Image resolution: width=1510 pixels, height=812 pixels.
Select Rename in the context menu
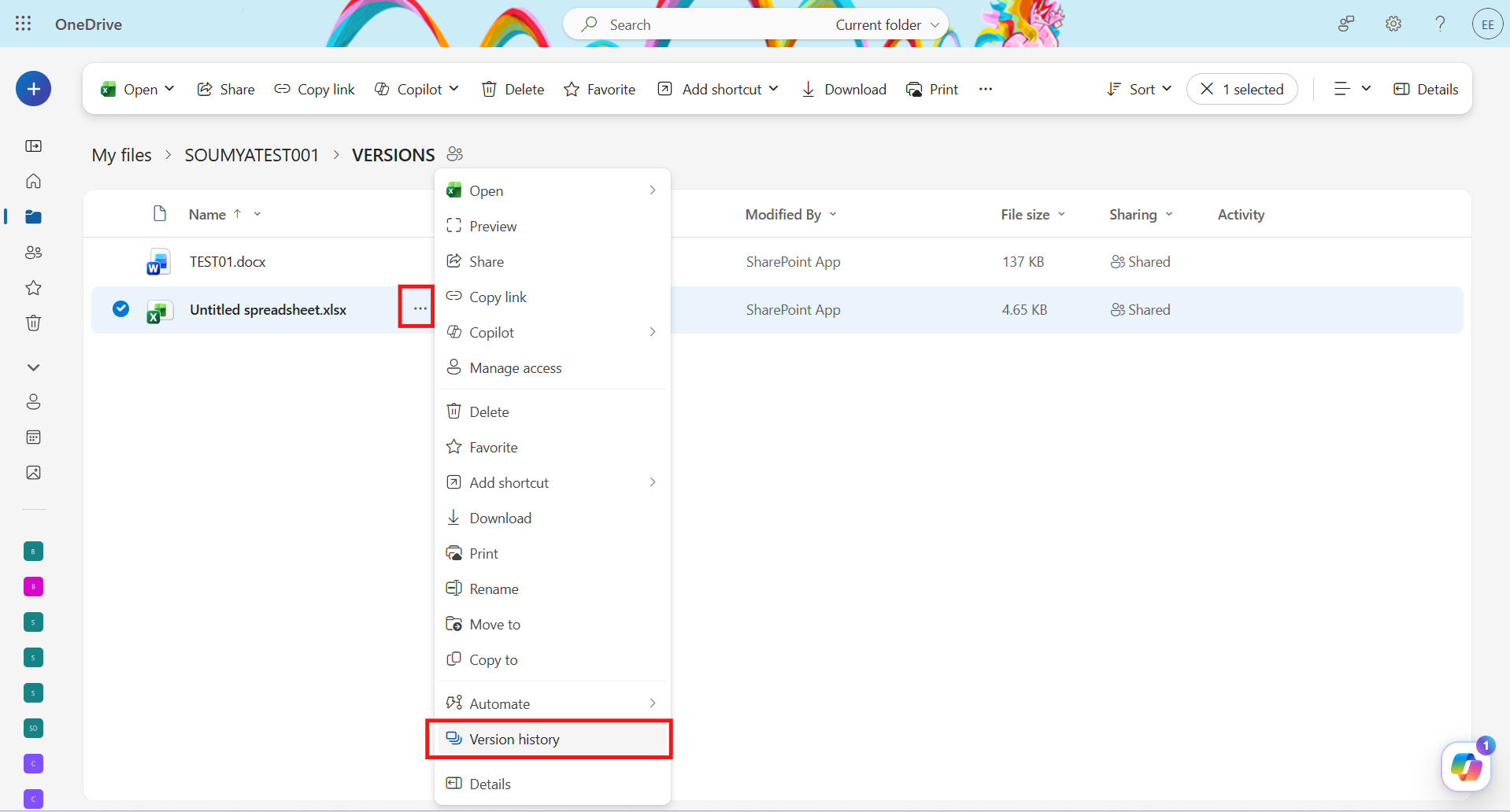coord(552,589)
